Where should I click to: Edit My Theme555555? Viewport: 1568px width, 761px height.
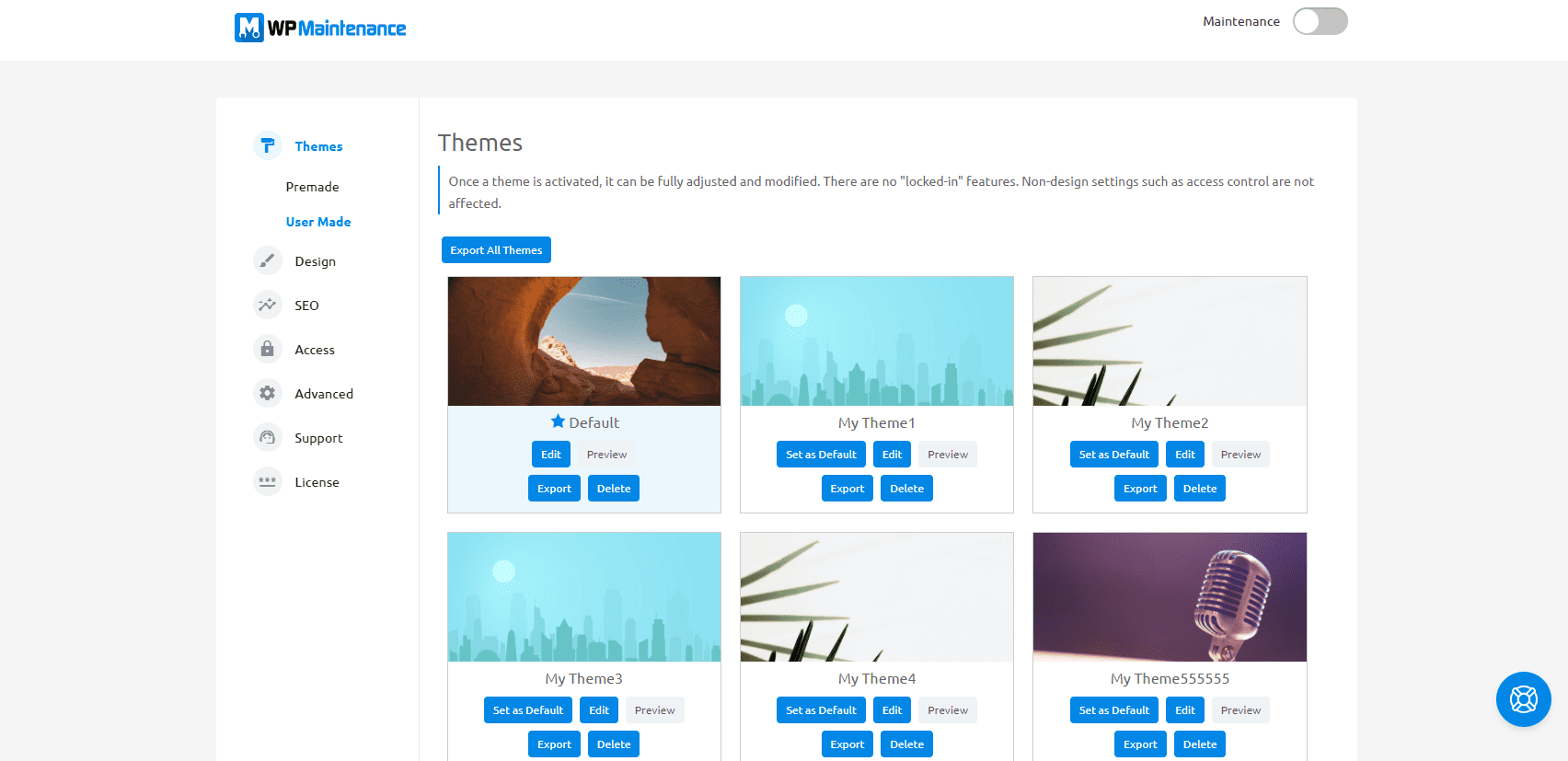click(1185, 710)
